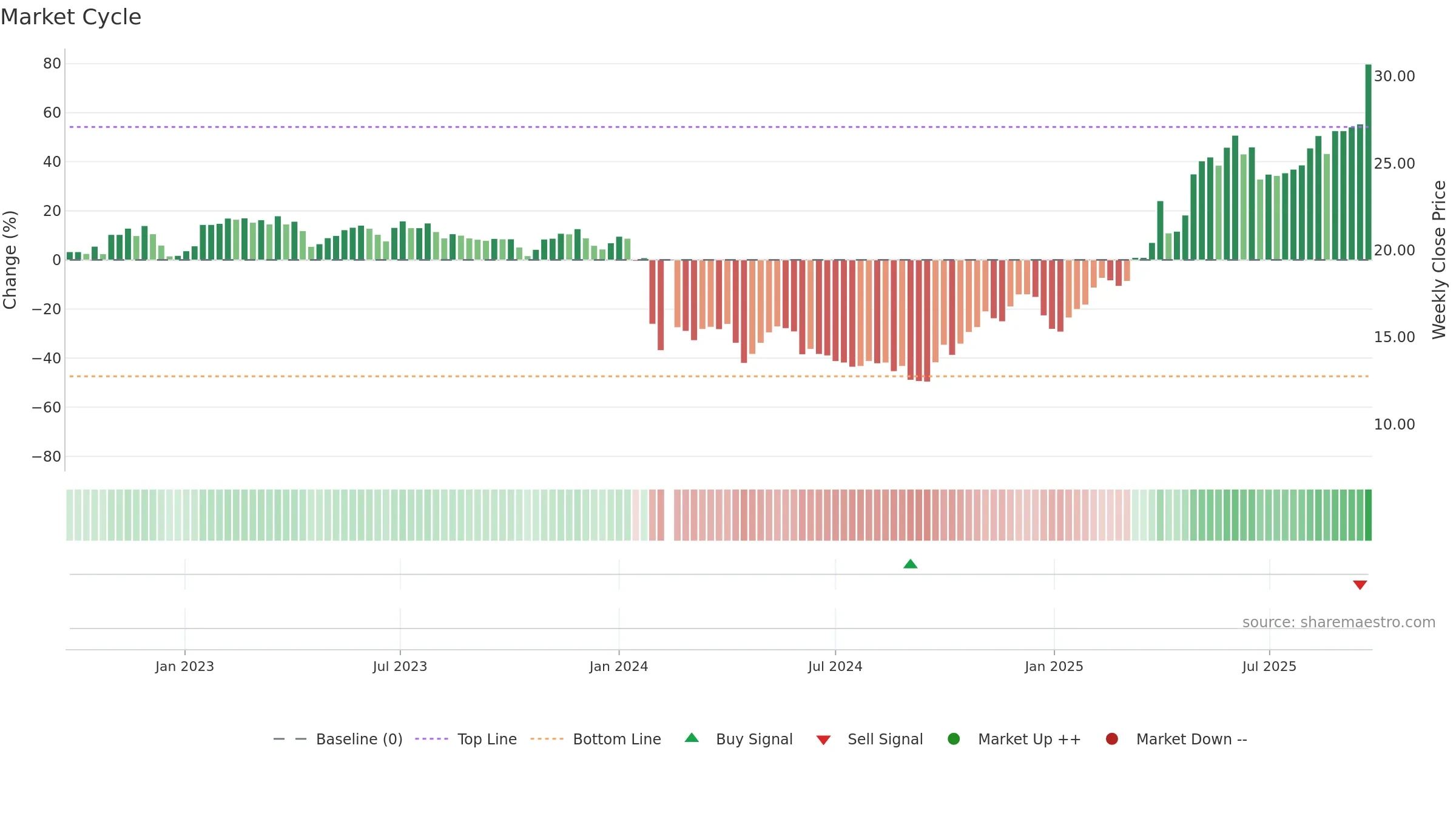Toggle the Buy Signal legend entry
Image resolution: width=1456 pixels, height=819 pixels.
[738, 740]
